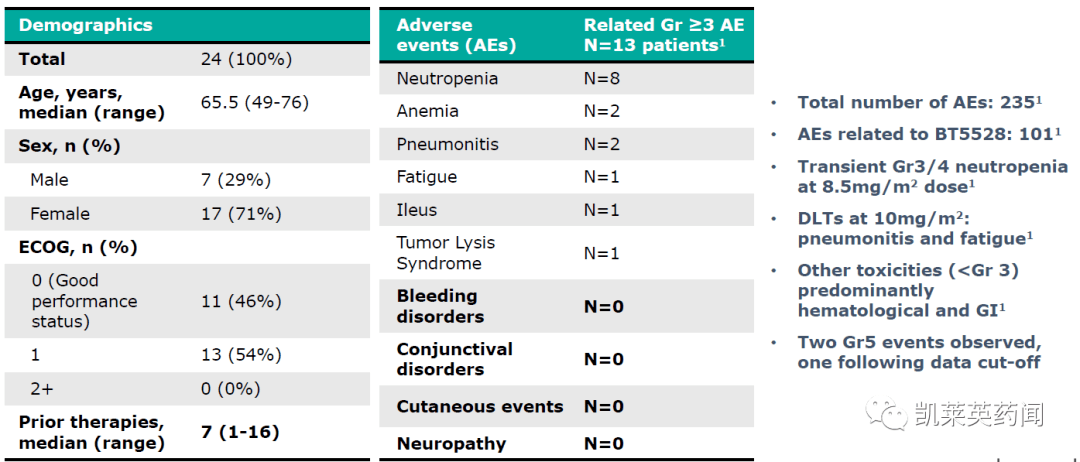Viewport: 1080px width, 462px height.
Task: Click the N=8 value for Neutropenia
Action: [x=603, y=78]
